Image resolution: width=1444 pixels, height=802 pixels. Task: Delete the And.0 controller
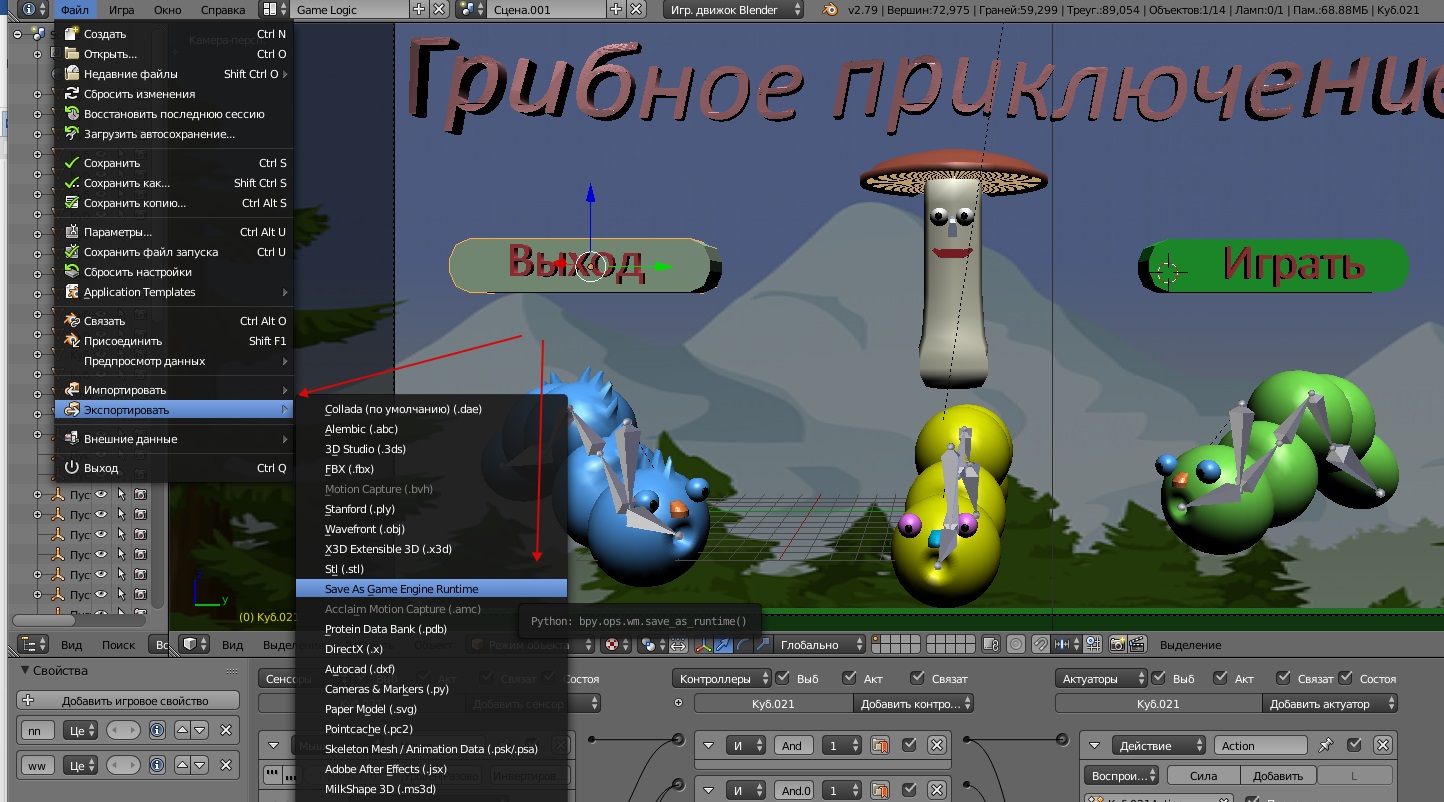point(937,790)
